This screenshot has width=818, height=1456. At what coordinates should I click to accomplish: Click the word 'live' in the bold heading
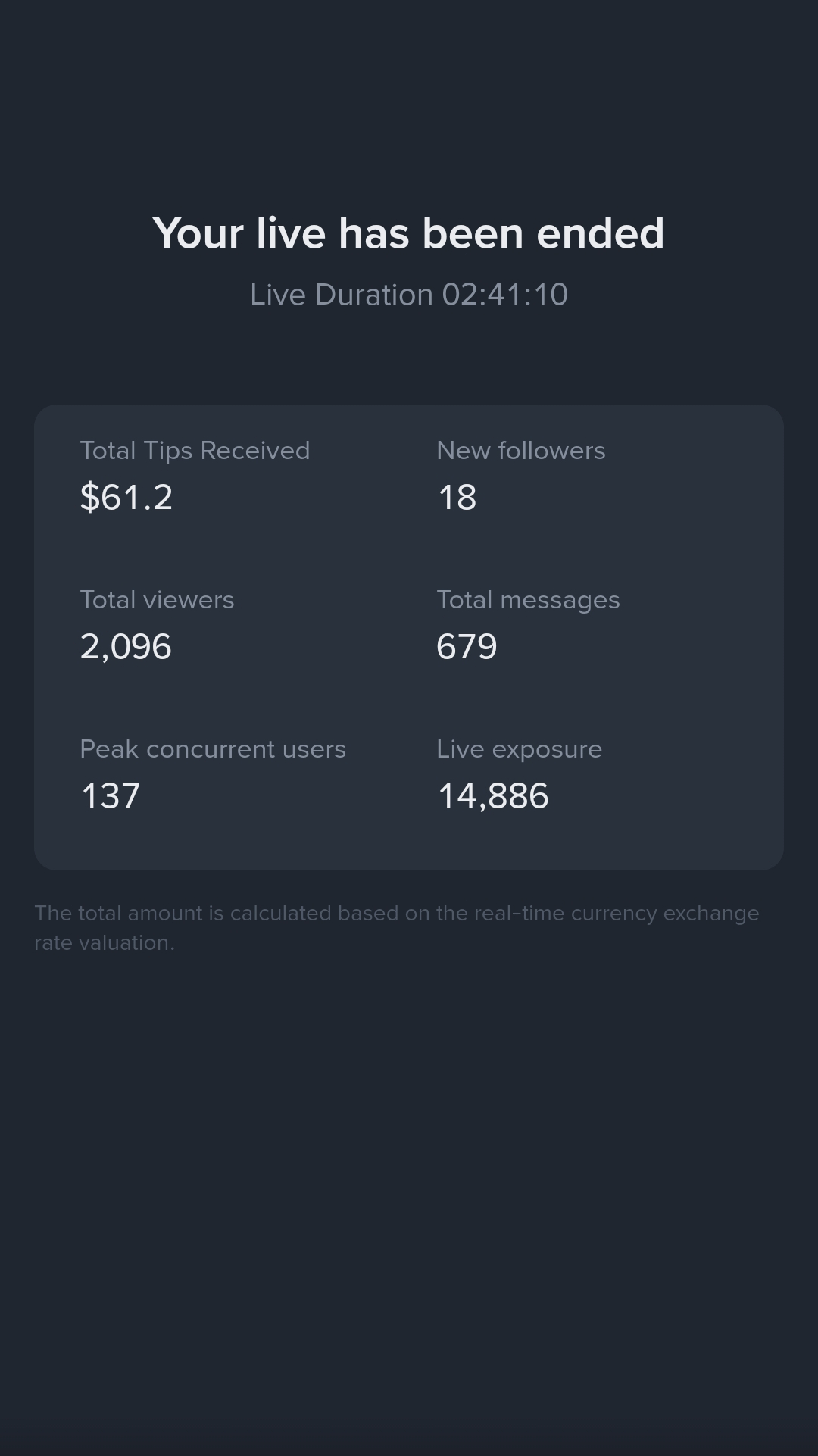click(x=291, y=233)
